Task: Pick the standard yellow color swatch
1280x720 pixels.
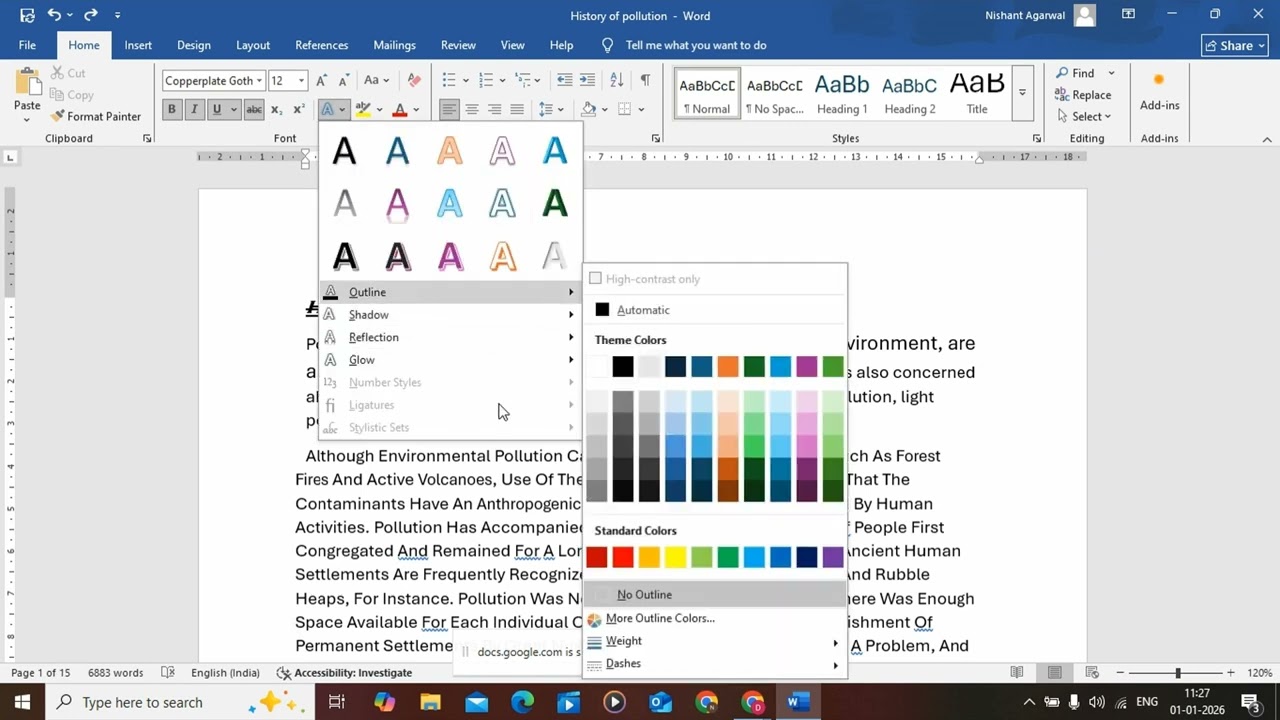Action: [676, 557]
